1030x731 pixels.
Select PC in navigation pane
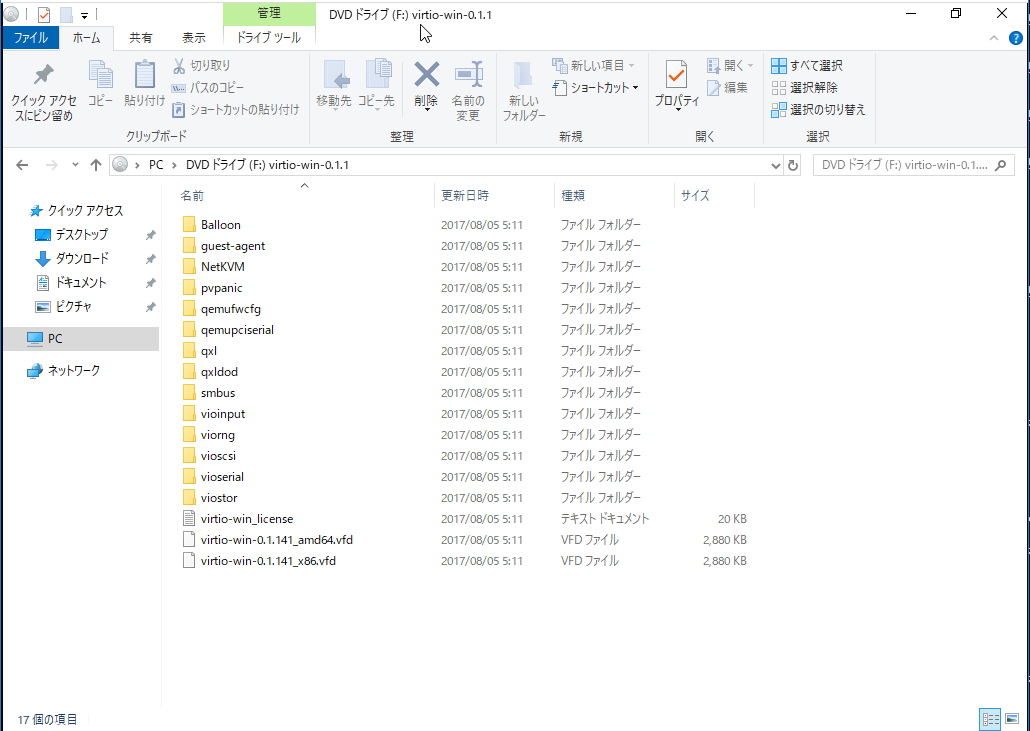tap(81, 339)
